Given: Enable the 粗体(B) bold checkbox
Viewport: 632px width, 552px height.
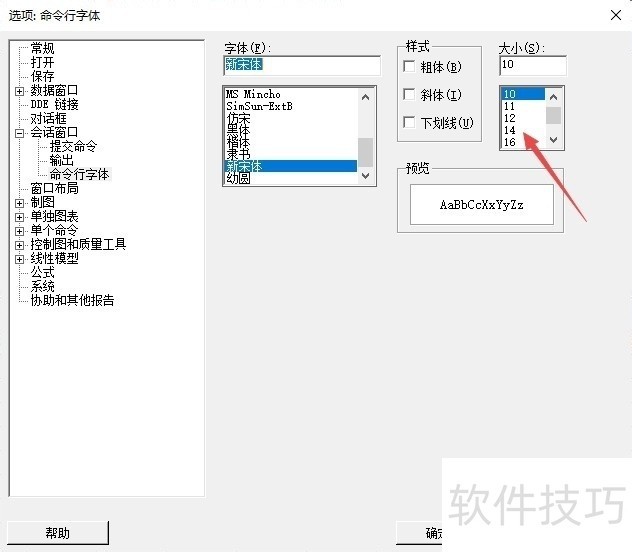Looking at the screenshot, I should coord(409,66).
